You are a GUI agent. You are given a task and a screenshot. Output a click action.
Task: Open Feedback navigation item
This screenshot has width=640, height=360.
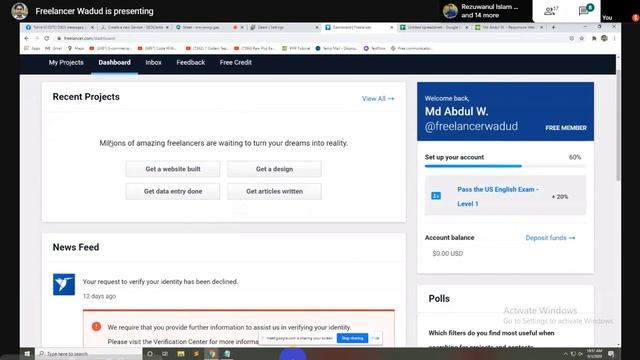[x=191, y=62]
